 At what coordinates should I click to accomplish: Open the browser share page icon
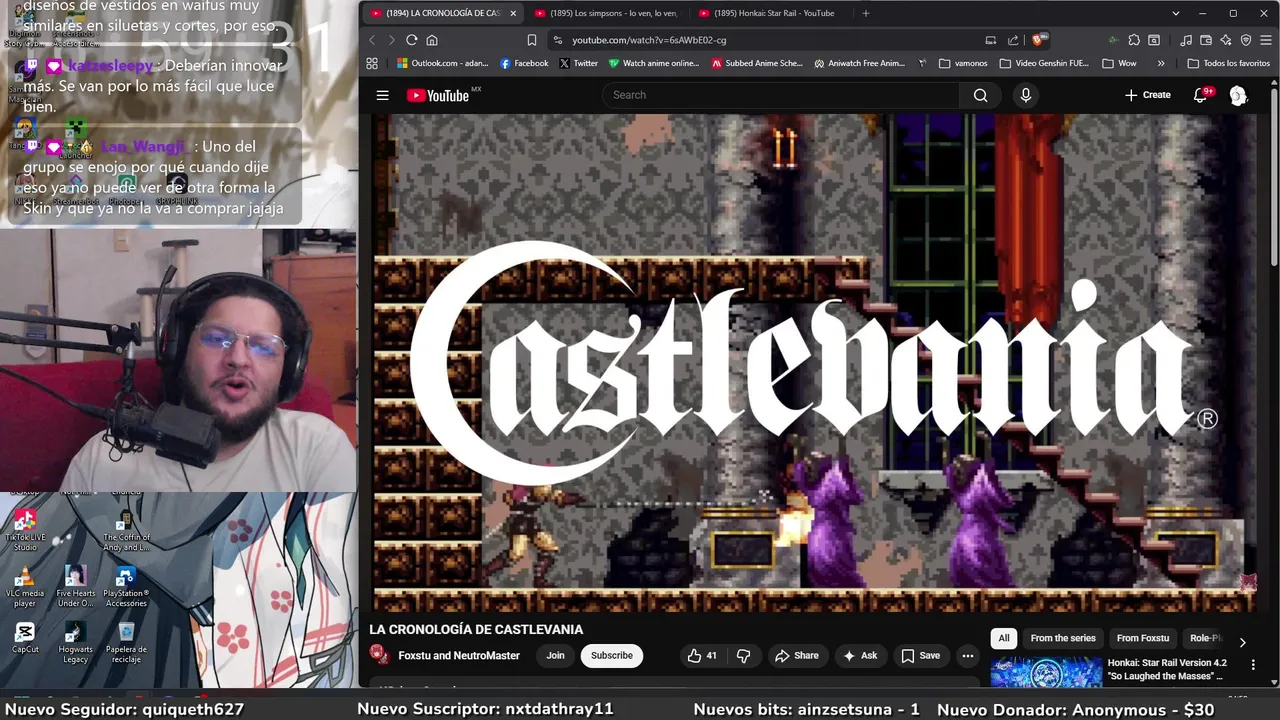tap(1013, 40)
